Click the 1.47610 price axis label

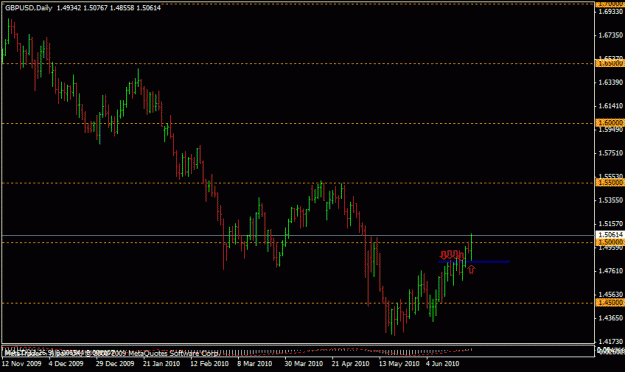point(611,271)
